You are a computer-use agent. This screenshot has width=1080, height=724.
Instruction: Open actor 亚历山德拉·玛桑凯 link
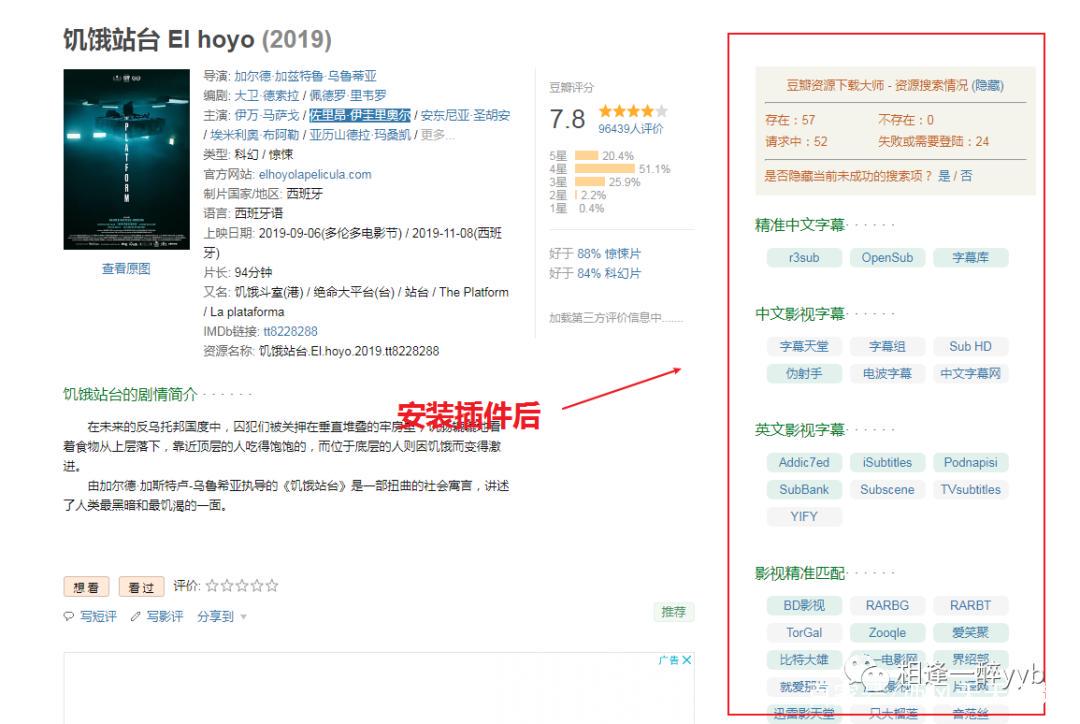360,134
